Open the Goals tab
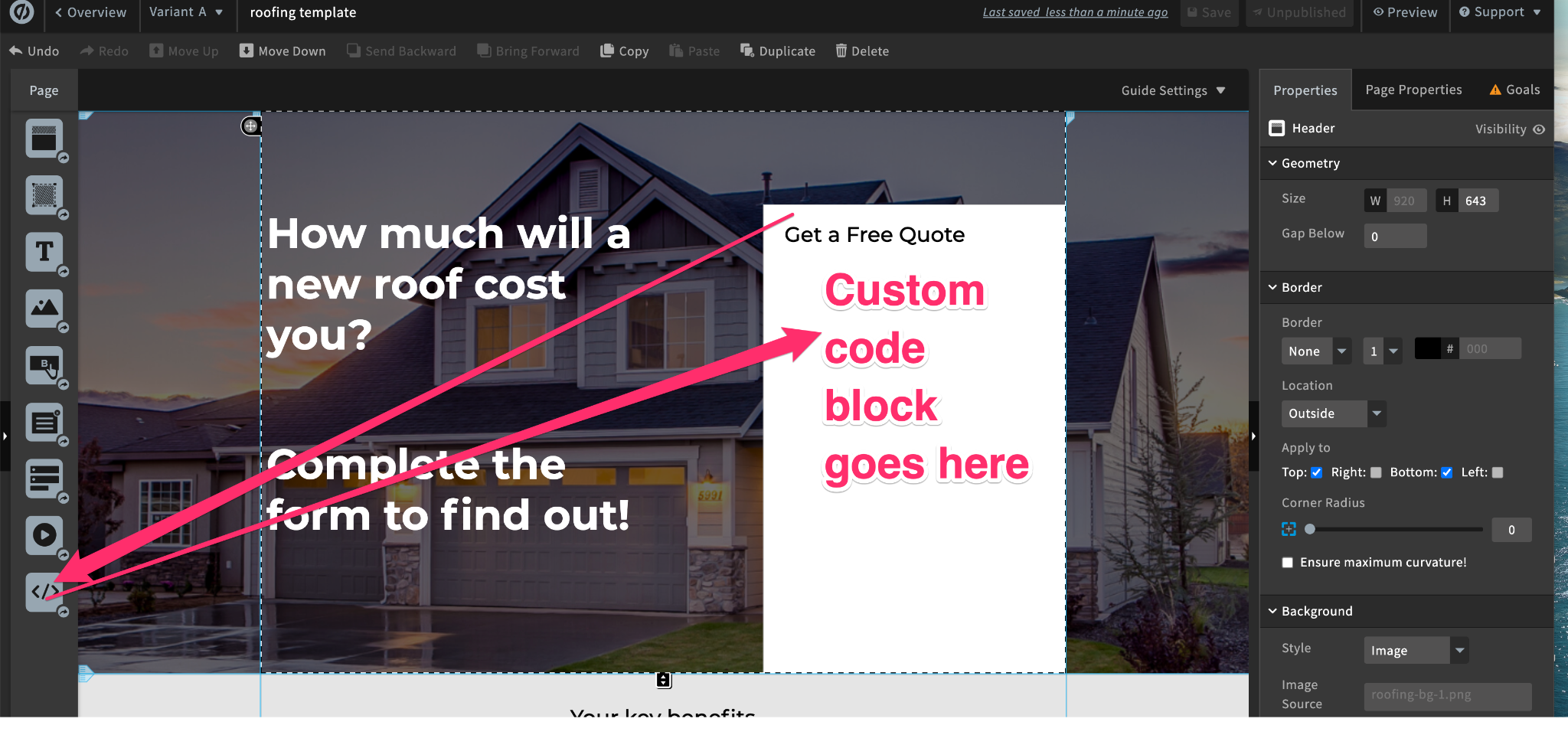 pyautogui.click(x=1514, y=90)
